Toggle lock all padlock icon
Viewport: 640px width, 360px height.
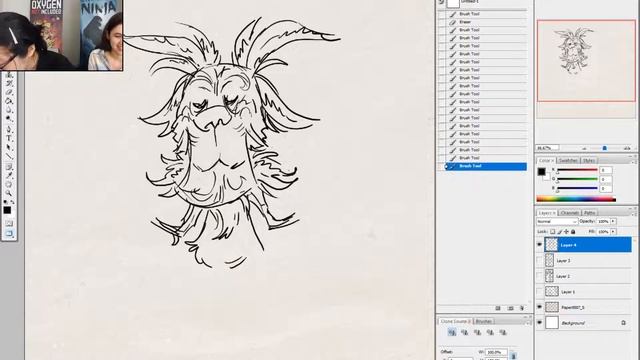[x=573, y=232]
